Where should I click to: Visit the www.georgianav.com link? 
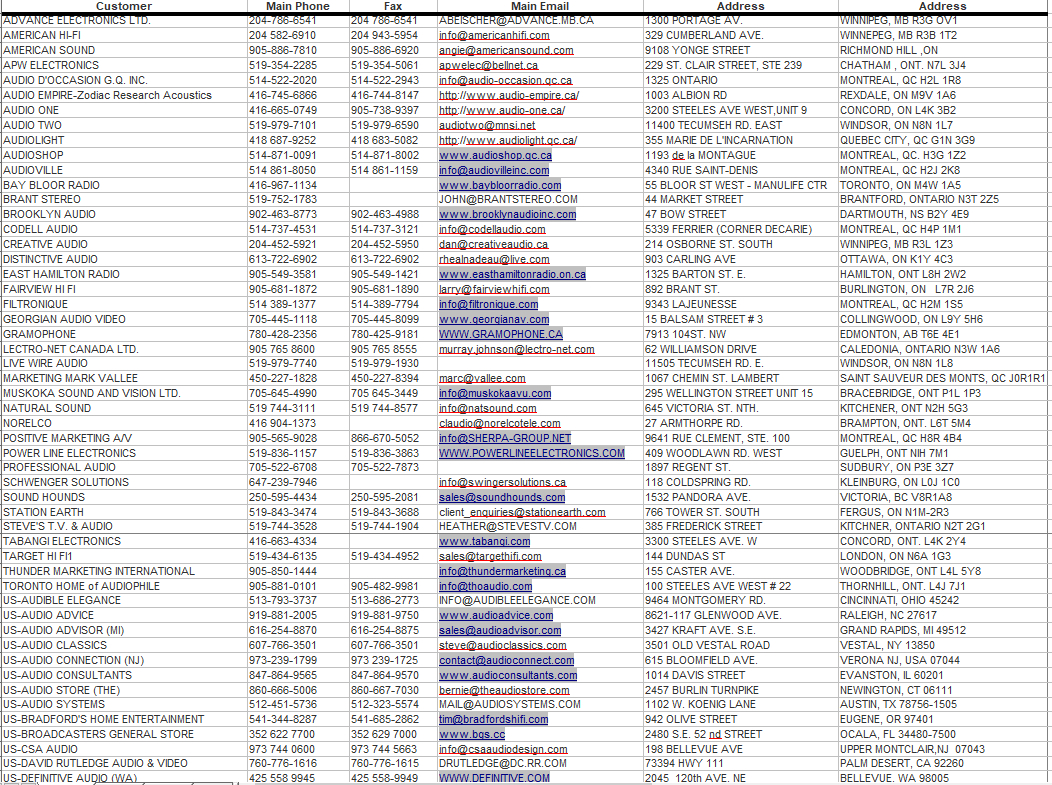point(494,319)
